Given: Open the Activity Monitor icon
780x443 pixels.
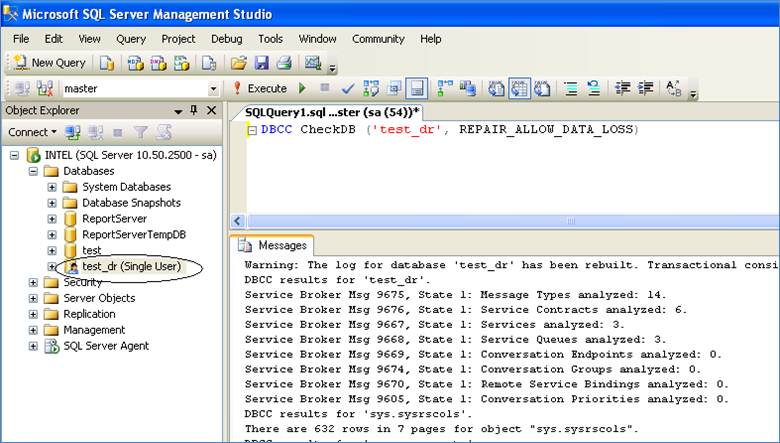Looking at the screenshot, I should pos(313,63).
